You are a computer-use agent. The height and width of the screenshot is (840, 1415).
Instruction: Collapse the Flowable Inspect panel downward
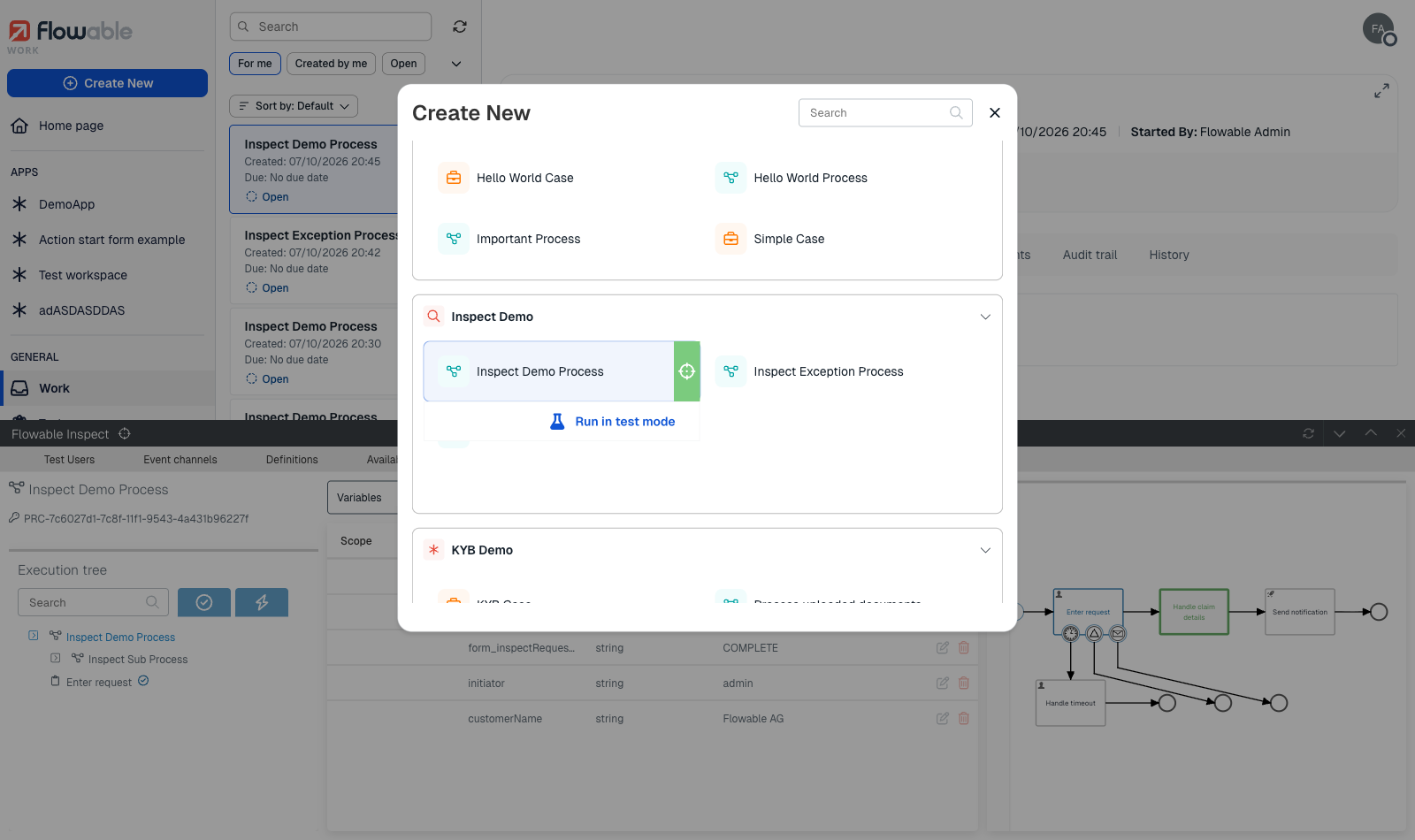pos(1340,433)
